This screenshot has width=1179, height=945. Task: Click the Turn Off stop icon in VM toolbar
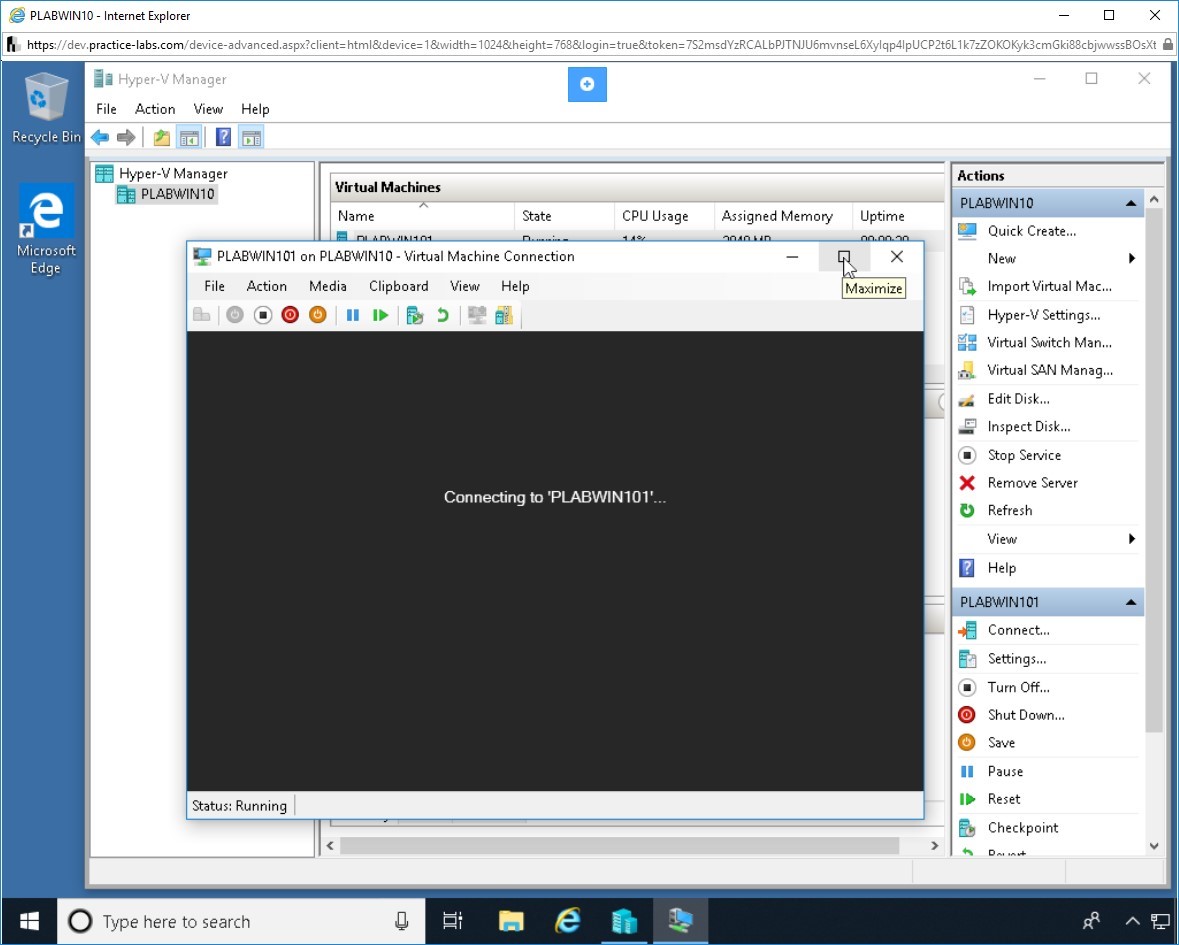pos(262,315)
